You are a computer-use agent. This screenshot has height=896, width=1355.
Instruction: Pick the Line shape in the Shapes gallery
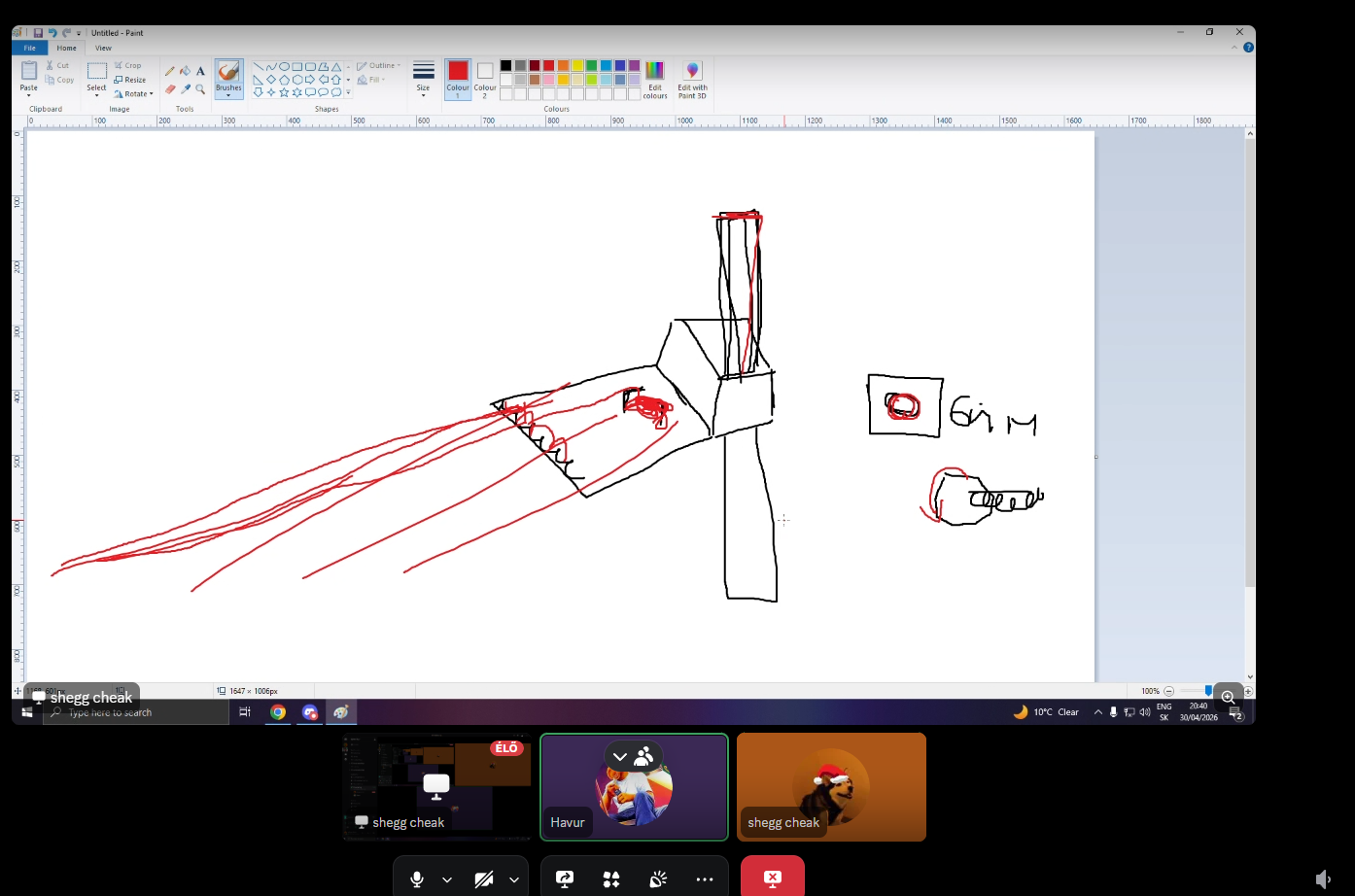click(258, 67)
